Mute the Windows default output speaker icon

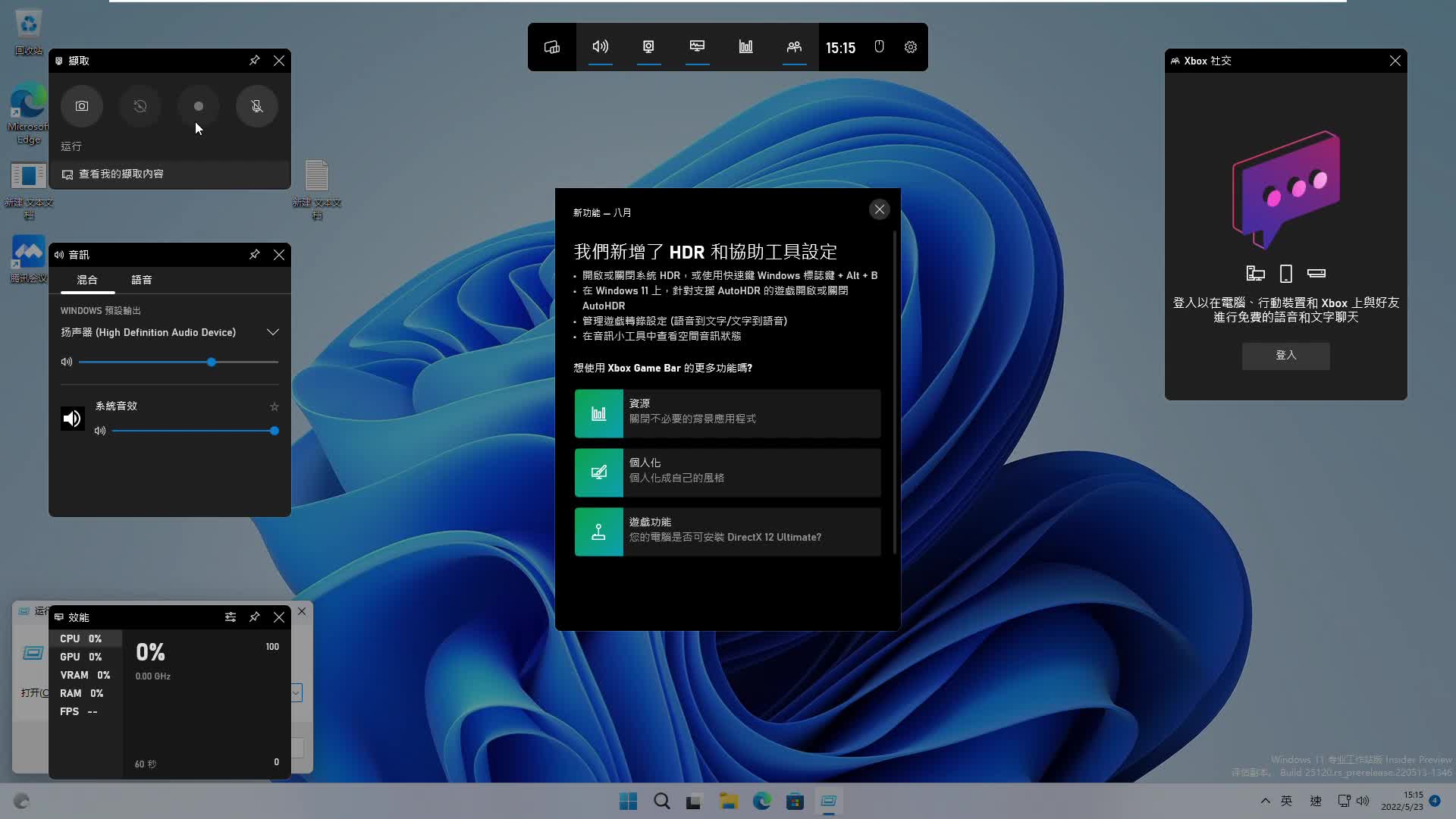tap(67, 362)
